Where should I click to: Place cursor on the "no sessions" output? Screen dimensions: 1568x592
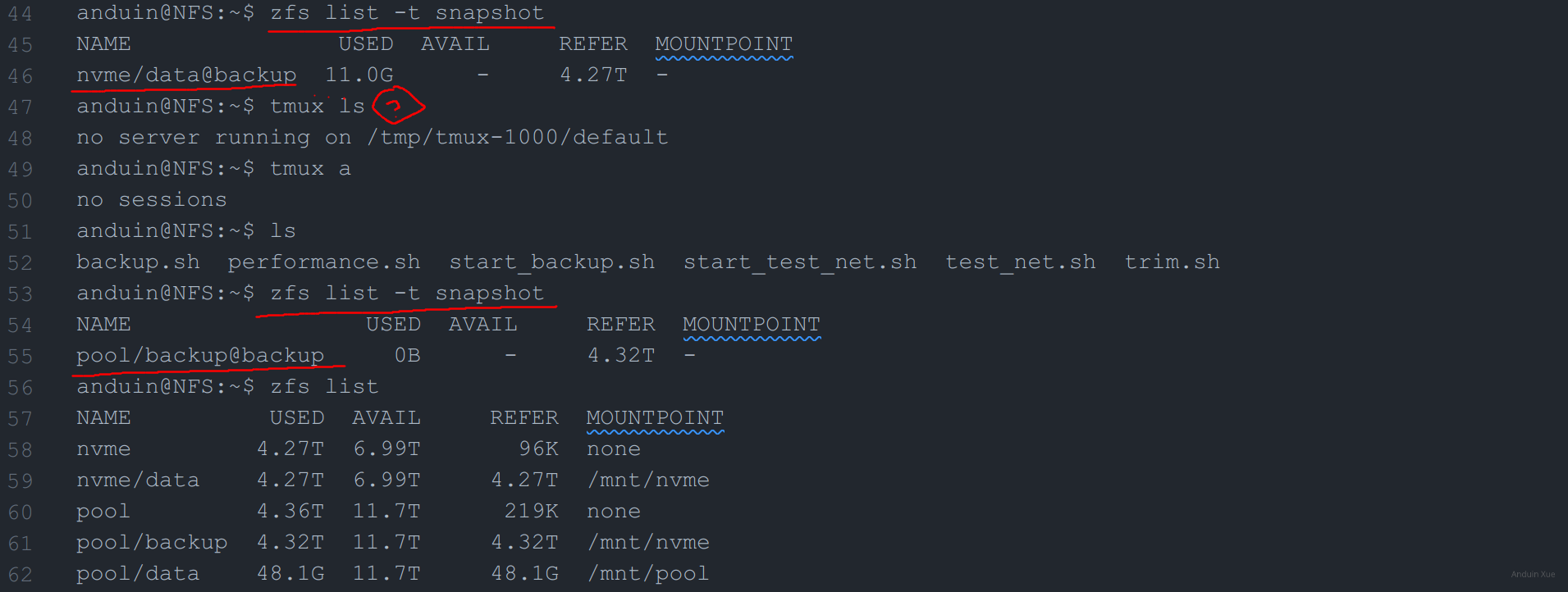[152, 199]
